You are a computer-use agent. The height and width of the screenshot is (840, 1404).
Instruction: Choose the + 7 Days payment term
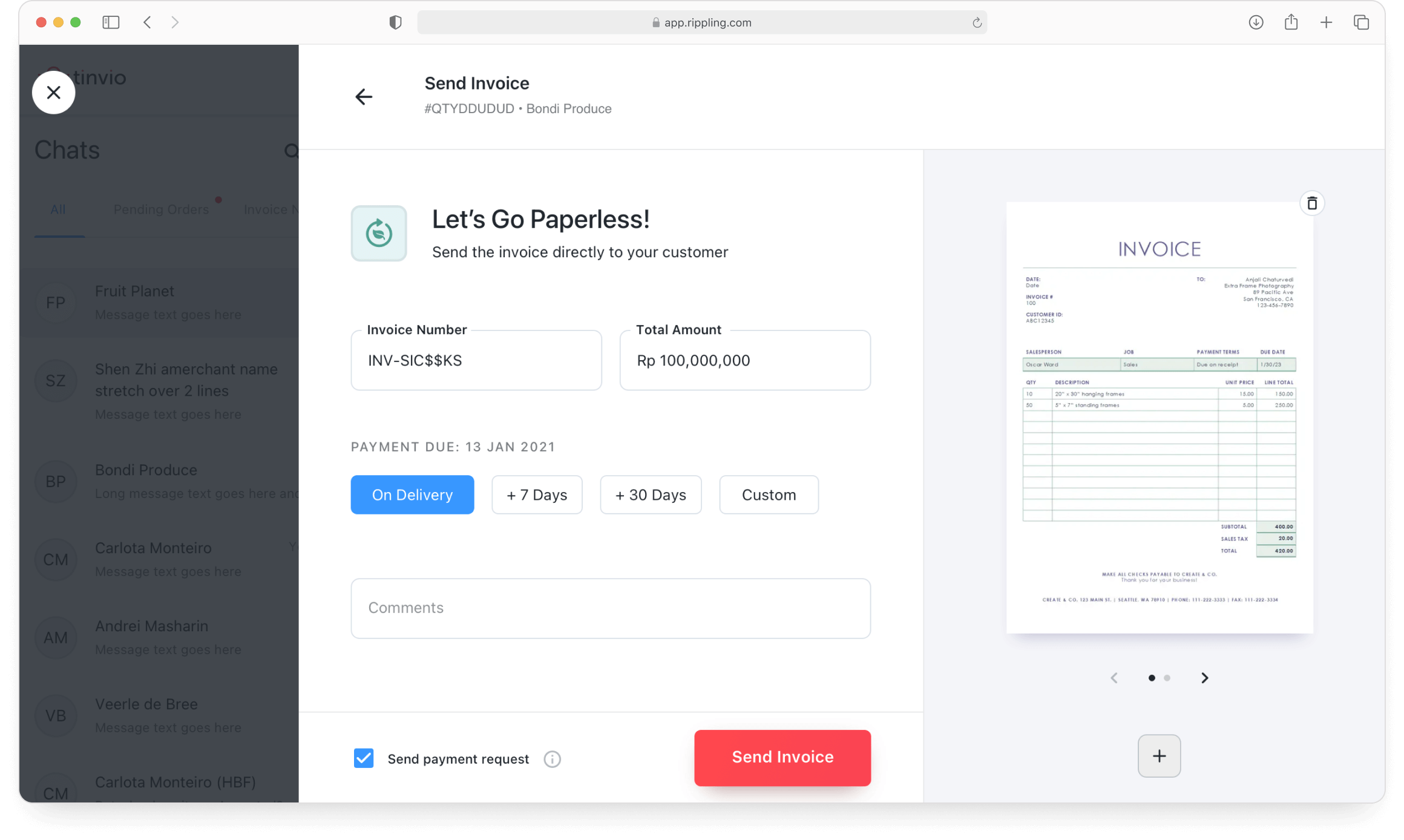(537, 494)
